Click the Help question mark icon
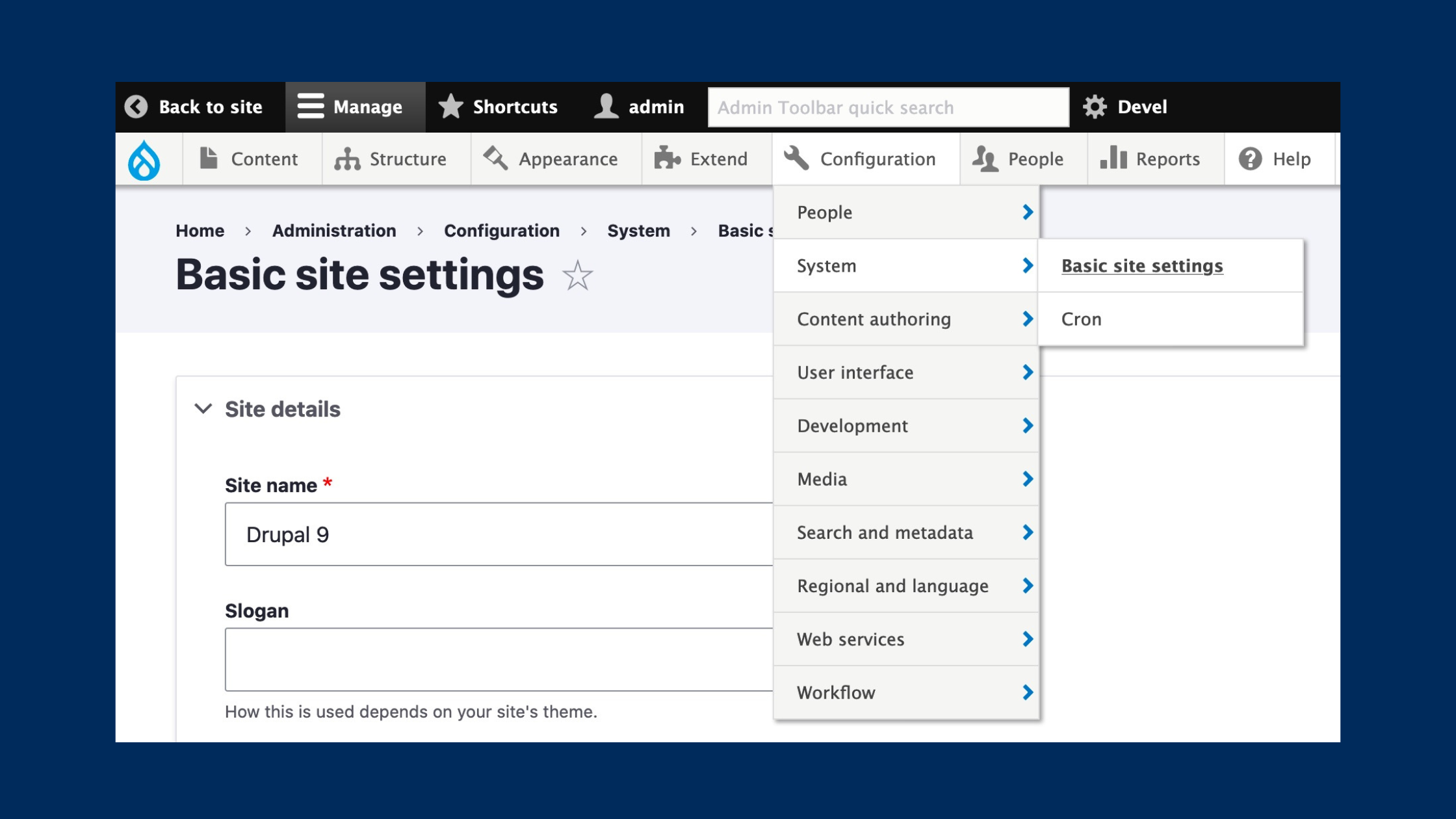Viewport: 1456px width, 819px height. pos(1250,159)
